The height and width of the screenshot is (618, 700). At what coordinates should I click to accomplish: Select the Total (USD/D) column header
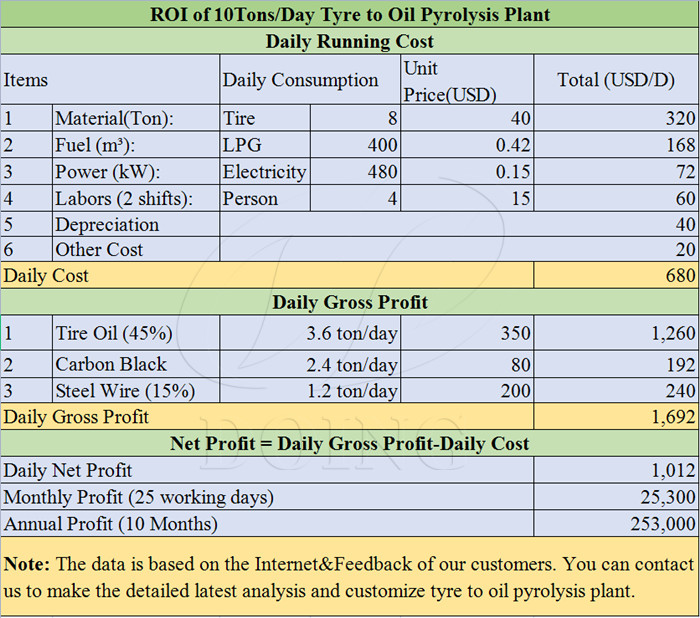point(616,80)
